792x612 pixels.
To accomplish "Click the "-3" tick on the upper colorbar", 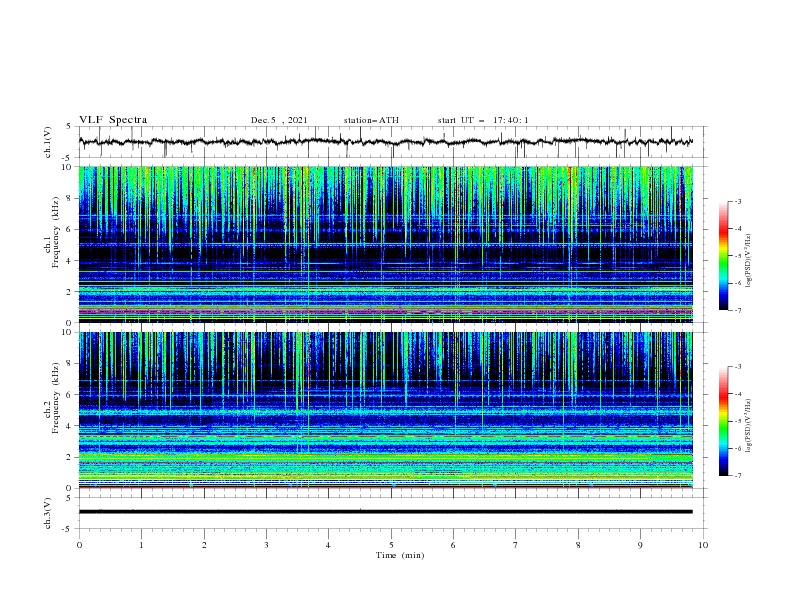I will click(738, 201).
